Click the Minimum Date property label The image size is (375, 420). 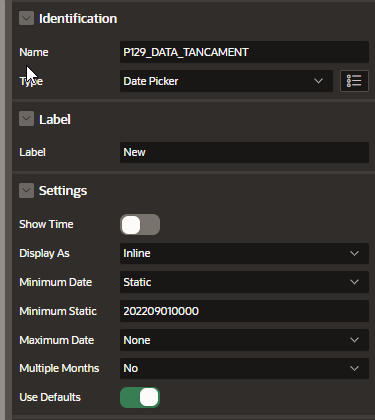56,282
